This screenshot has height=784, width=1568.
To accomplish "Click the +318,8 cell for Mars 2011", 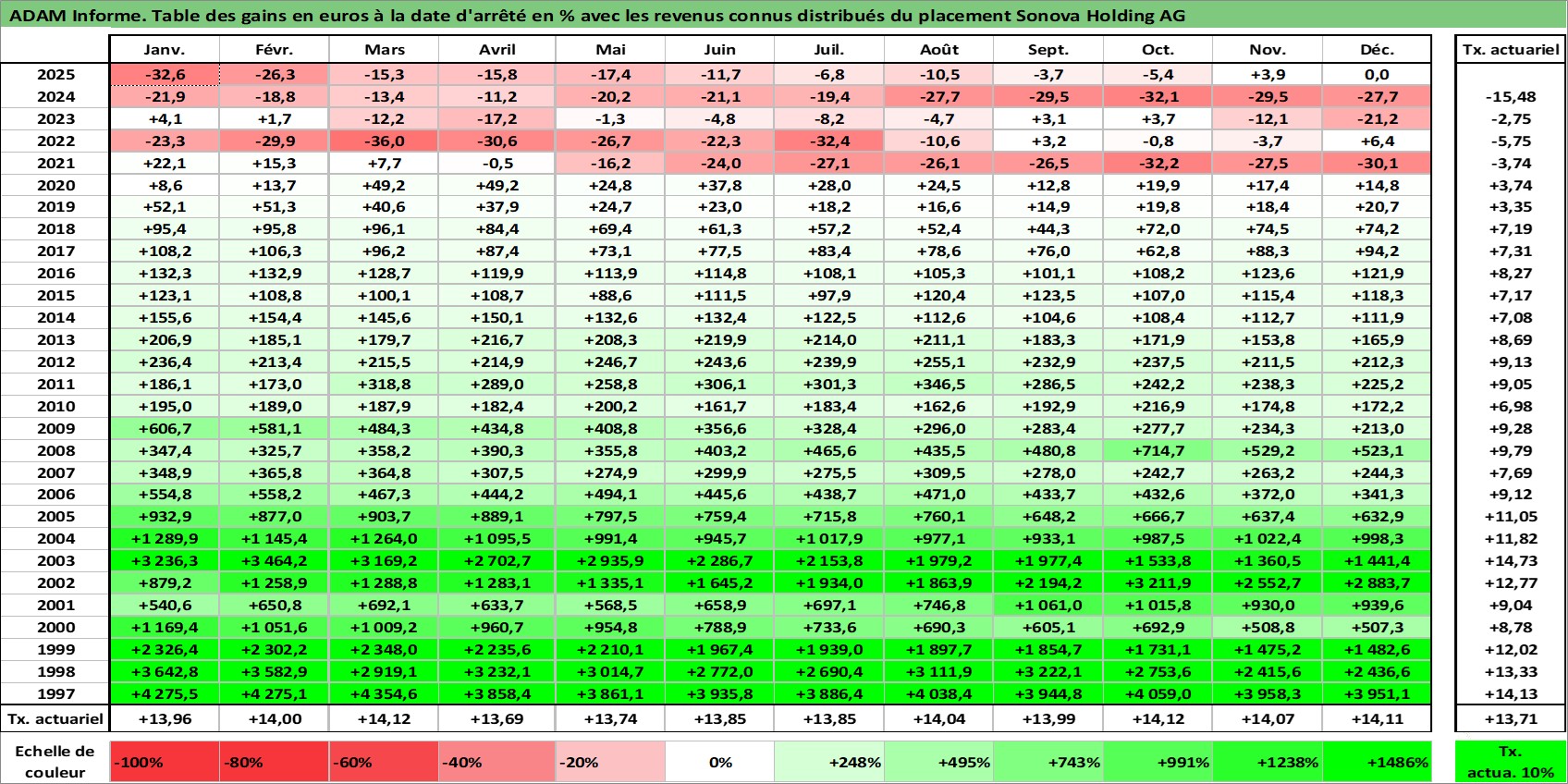I will click(x=384, y=385).
